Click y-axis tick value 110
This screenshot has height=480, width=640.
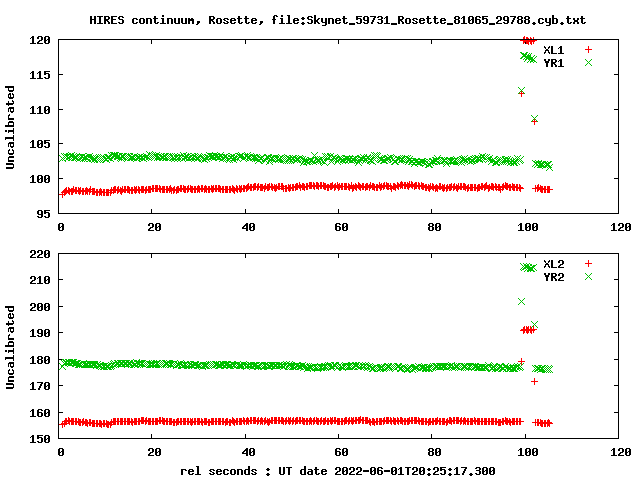coord(40,110)
